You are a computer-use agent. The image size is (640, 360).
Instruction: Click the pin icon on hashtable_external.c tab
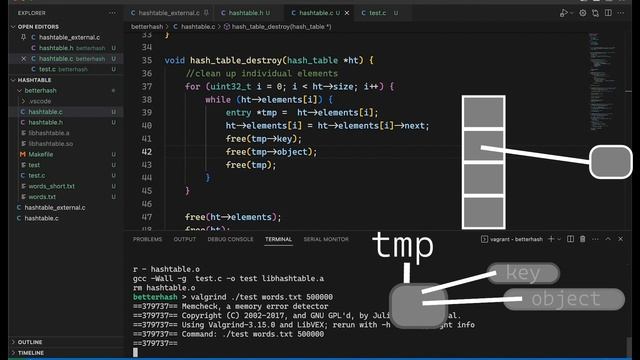(x=206, y=13)
